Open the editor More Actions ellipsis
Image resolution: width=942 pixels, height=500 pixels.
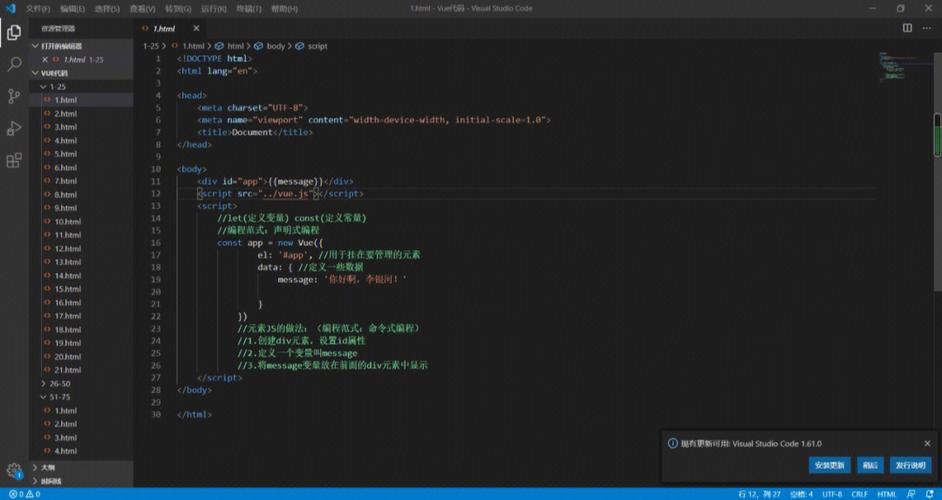coord(926,28)
